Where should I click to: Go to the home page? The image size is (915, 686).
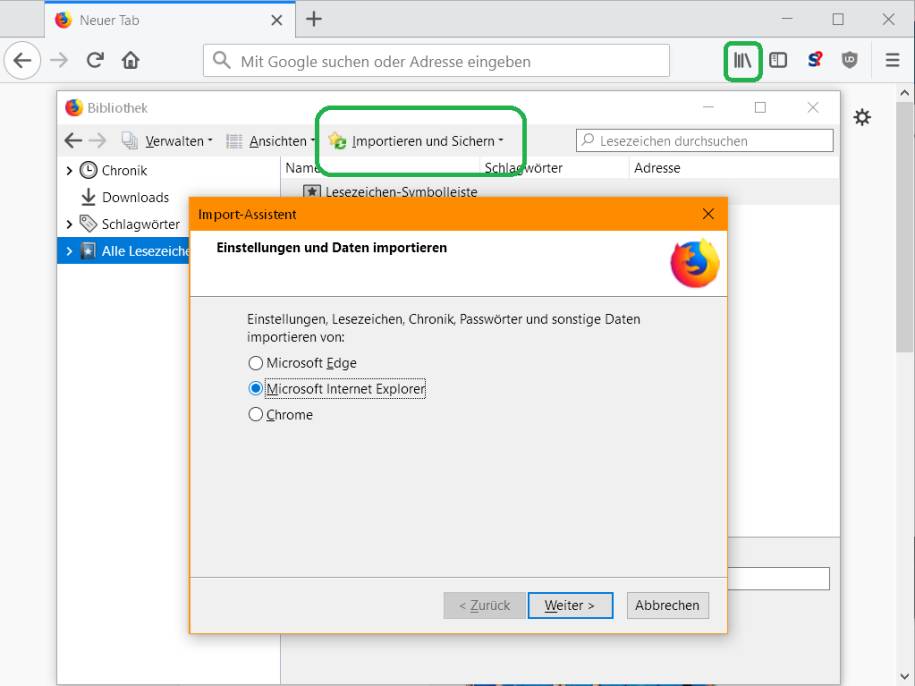point(131,60)
